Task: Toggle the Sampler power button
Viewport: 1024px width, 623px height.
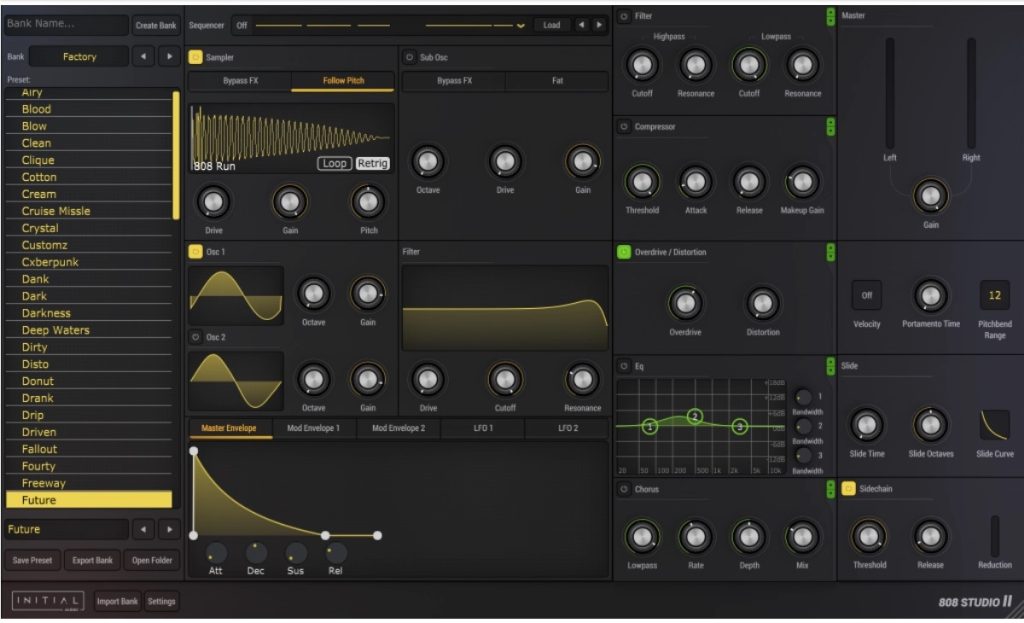Action: click(195, 58)
